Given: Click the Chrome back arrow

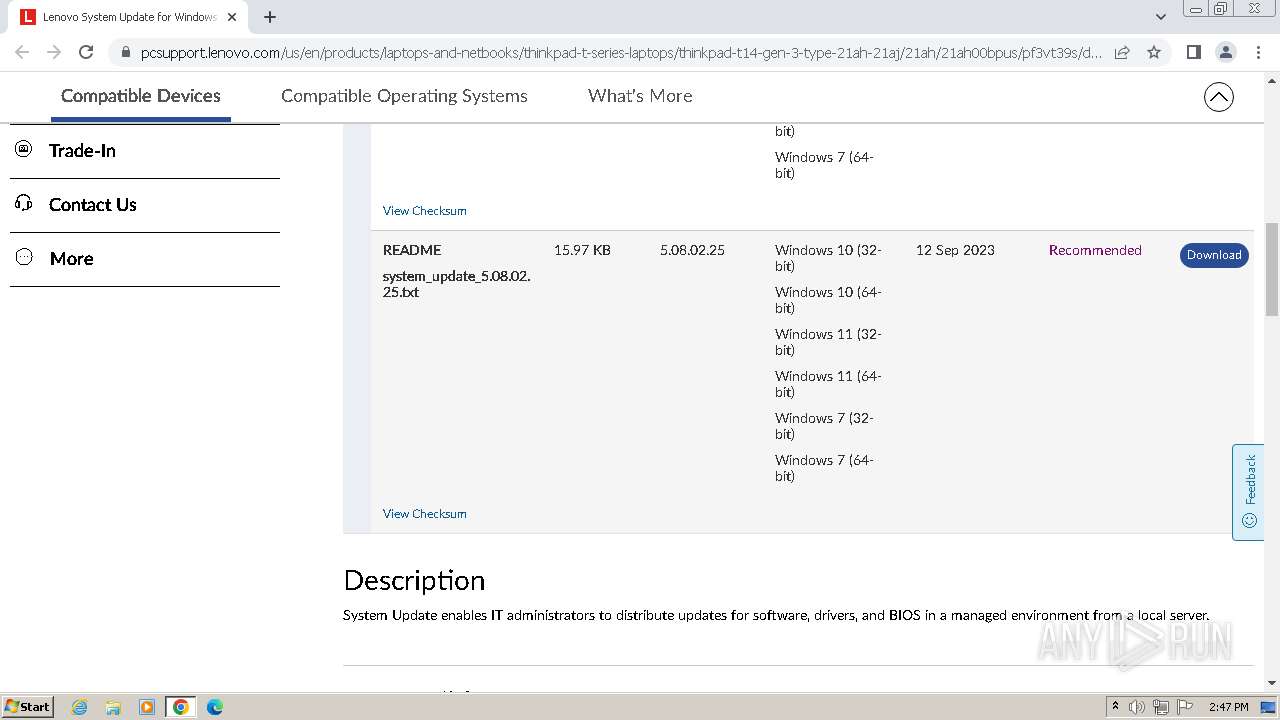Looking at the screenshot, I should 22,52.
